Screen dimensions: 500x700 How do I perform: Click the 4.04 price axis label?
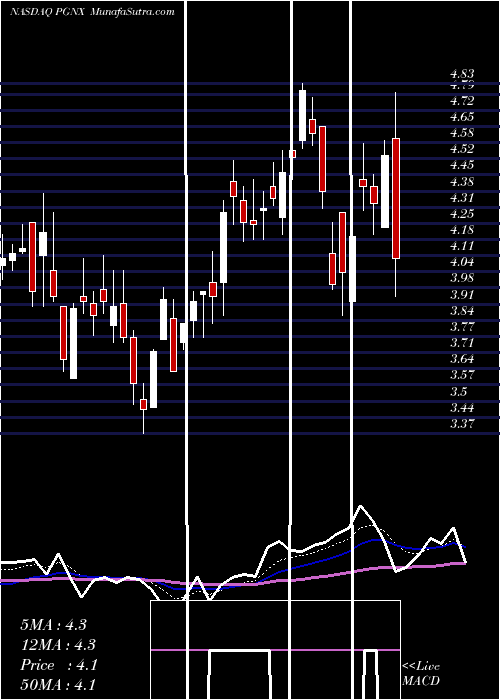[x=462, y=262]
